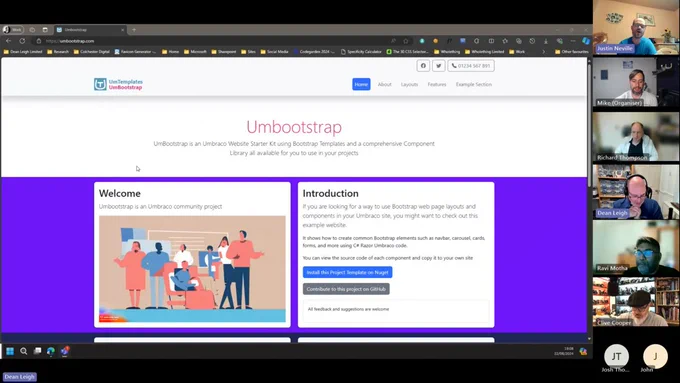The image size is (680, 383).
Task: Reload the page with refresh icon
Action: (x=22, y=41)
